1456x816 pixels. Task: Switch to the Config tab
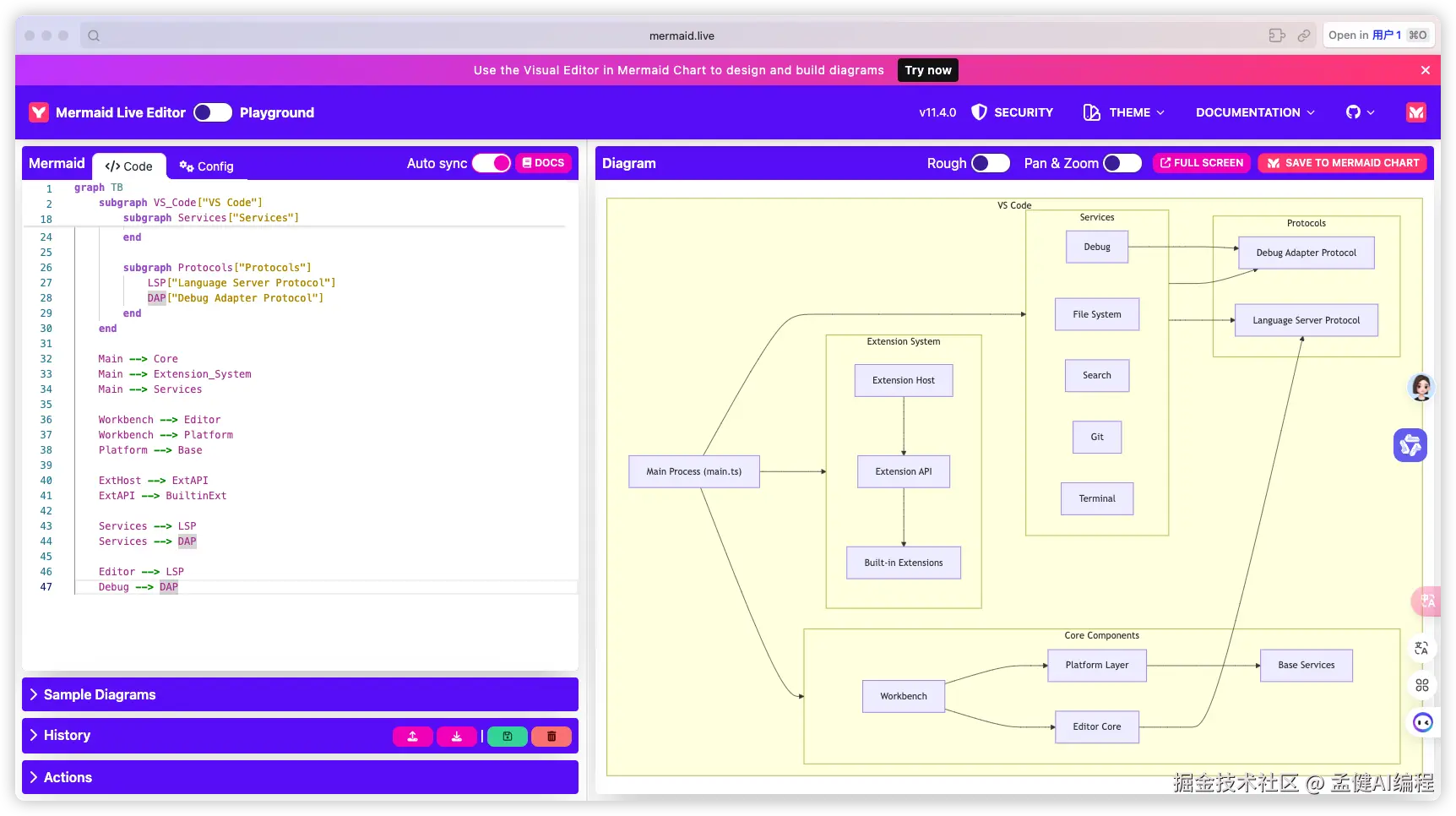pos(207,166)
